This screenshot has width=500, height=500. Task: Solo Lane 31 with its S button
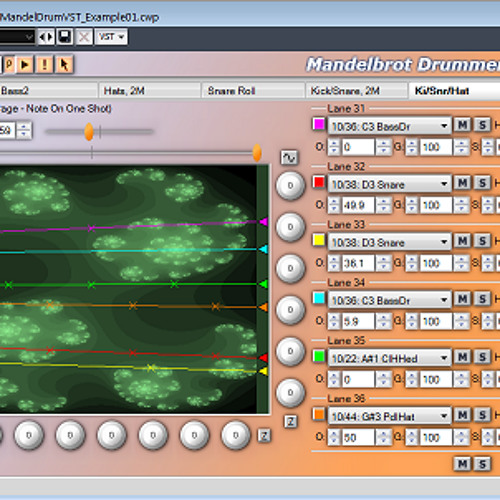coord(482,125)
